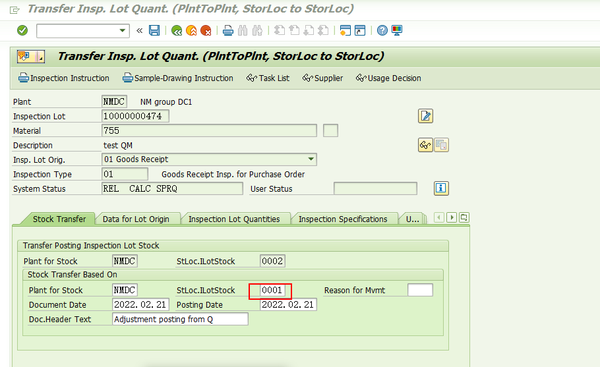This screenshot has width=600, height=367.
Task: Click the StLoc.ILotStock 0002 field
Action: [272, 261]
